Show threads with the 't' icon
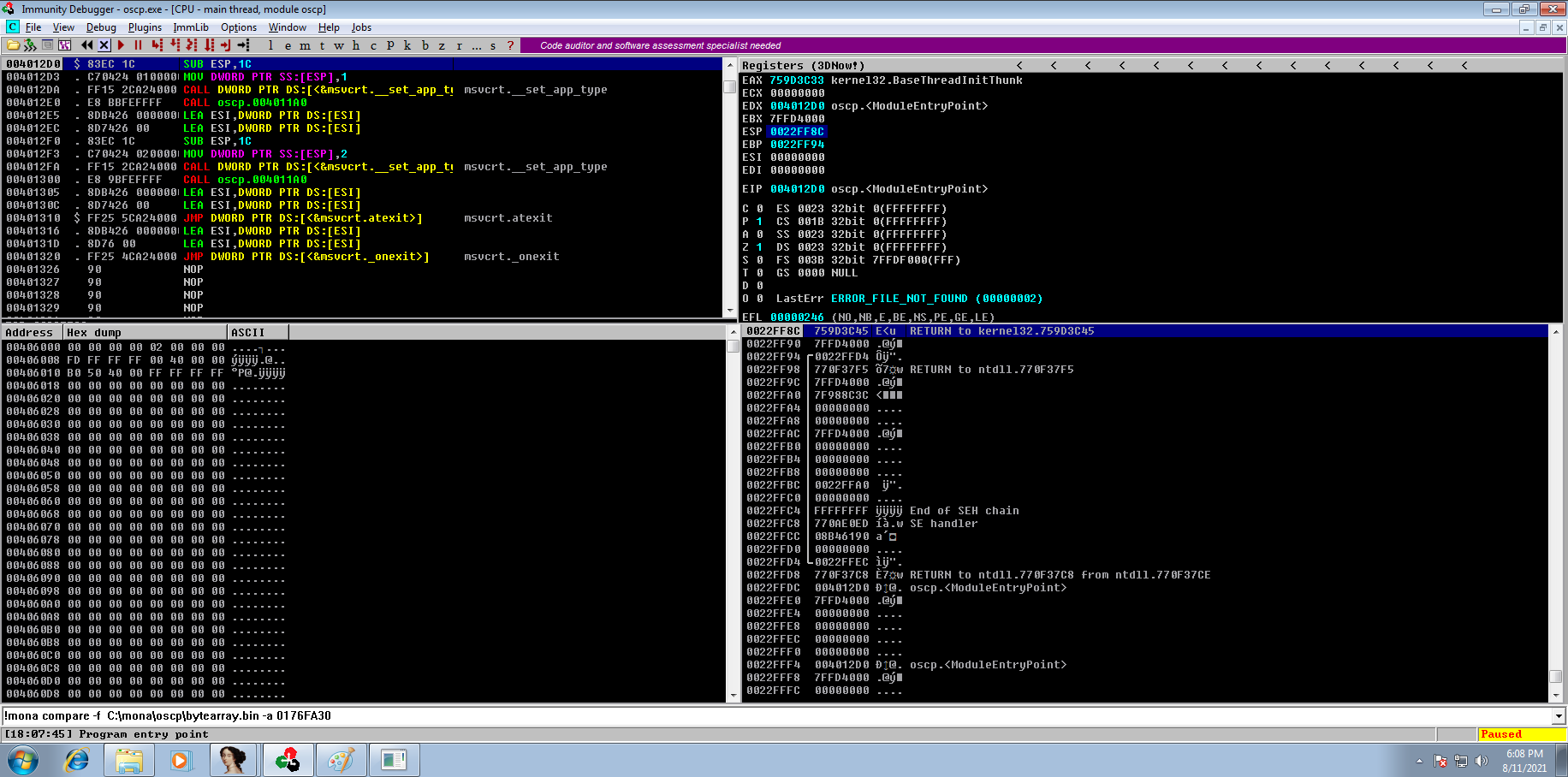The width and height of the screenshot is (1568, 777). pos(322,45)
